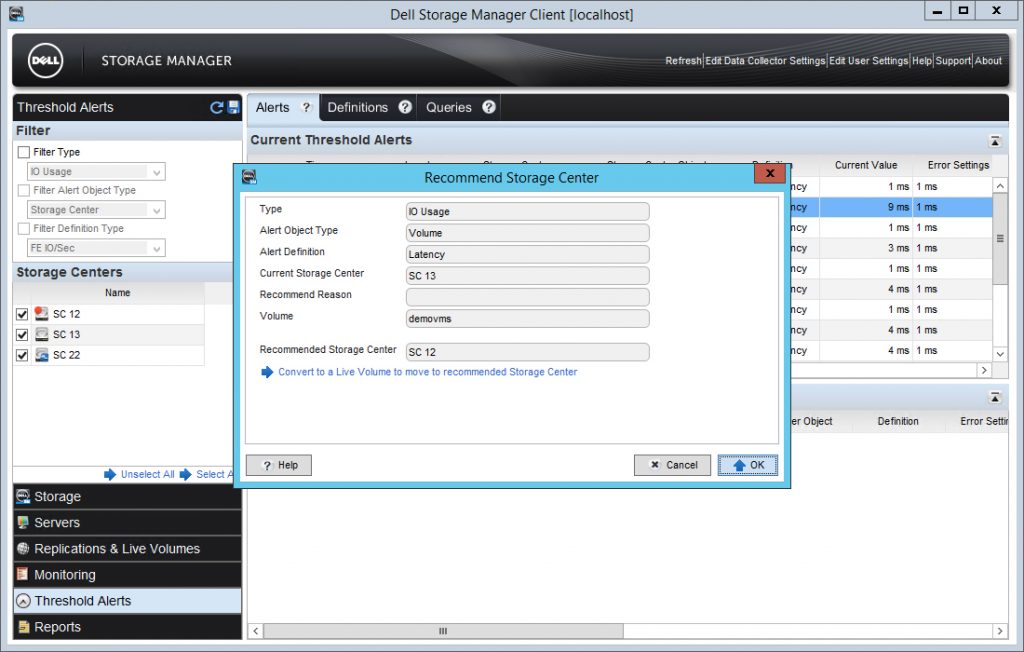This screenshot has height=652, width=1024.
Task: Click the dialog Help button
Action: [x=279, y=465]
